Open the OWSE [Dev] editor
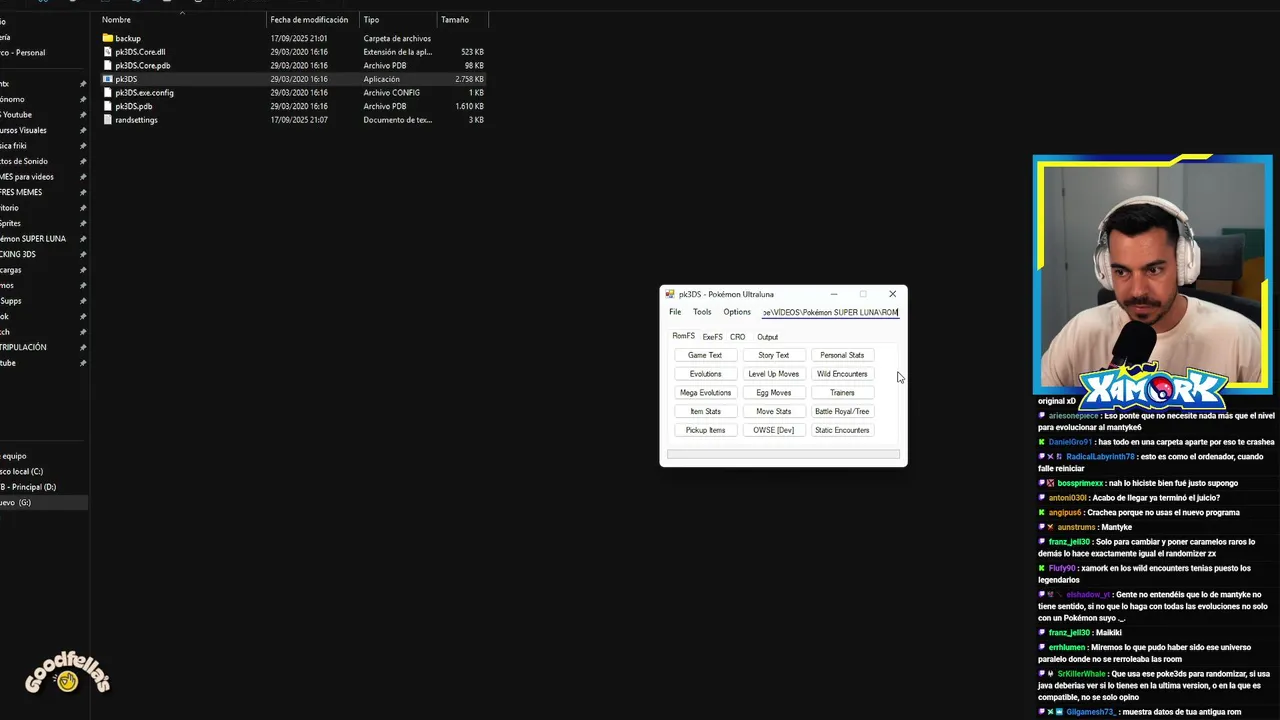This screenshot has height=720, width=1280. (773, 430)
